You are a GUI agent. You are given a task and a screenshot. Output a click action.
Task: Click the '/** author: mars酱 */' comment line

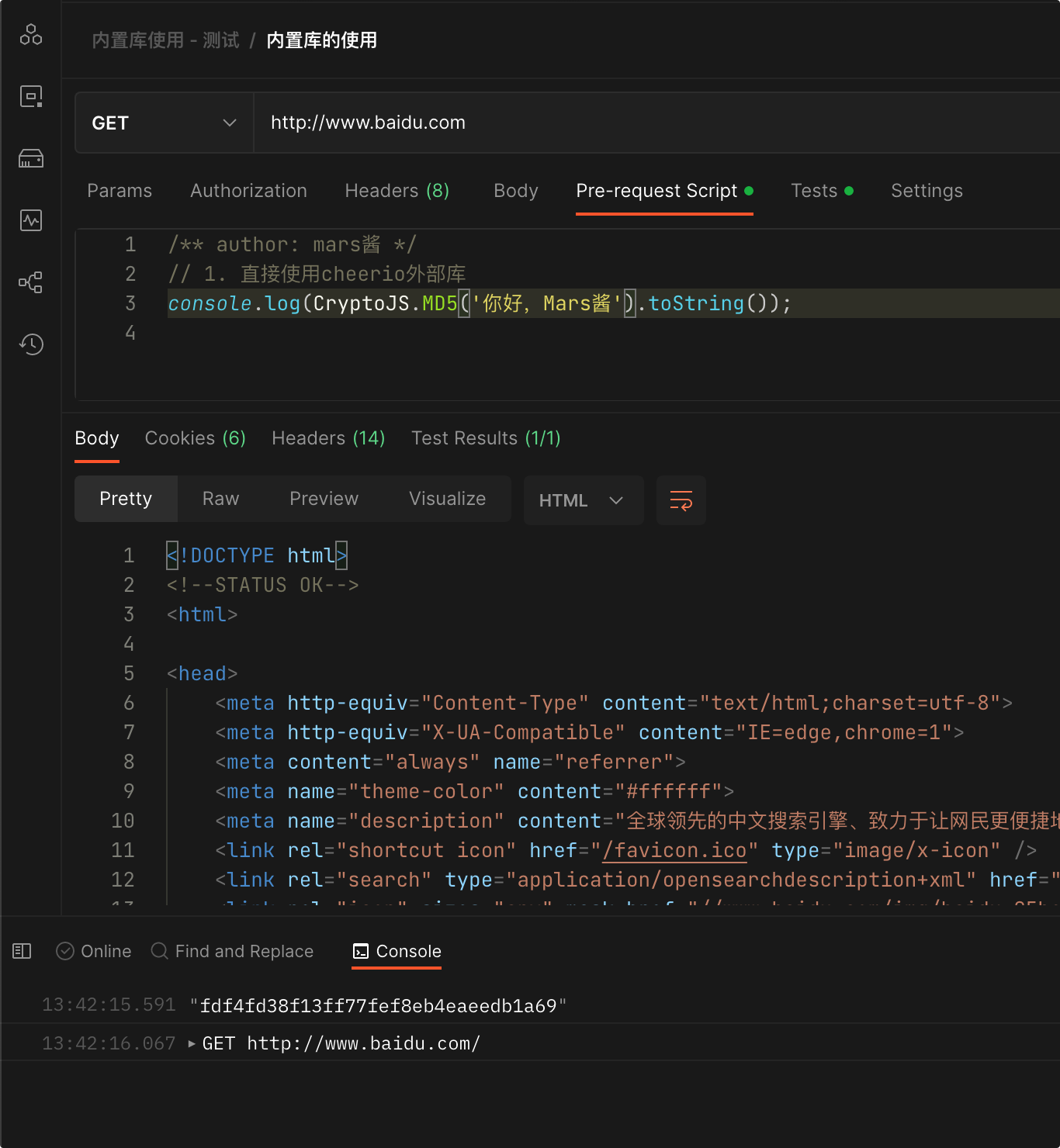coord(293,244)
